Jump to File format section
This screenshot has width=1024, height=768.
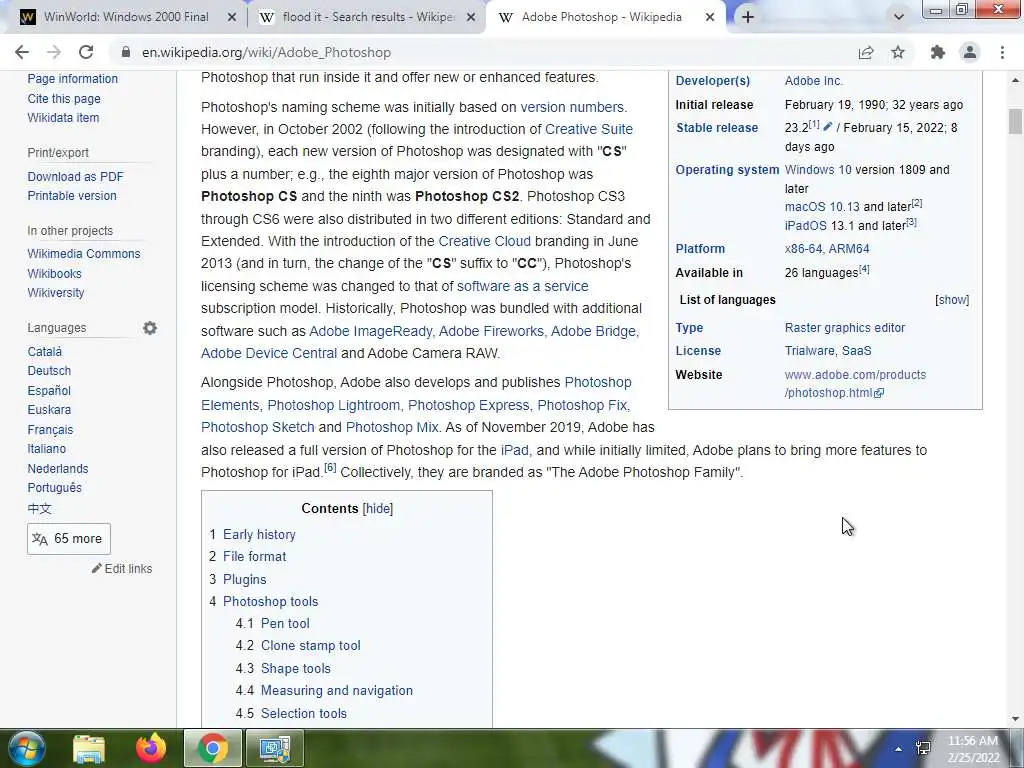click(x=255, y=556)
